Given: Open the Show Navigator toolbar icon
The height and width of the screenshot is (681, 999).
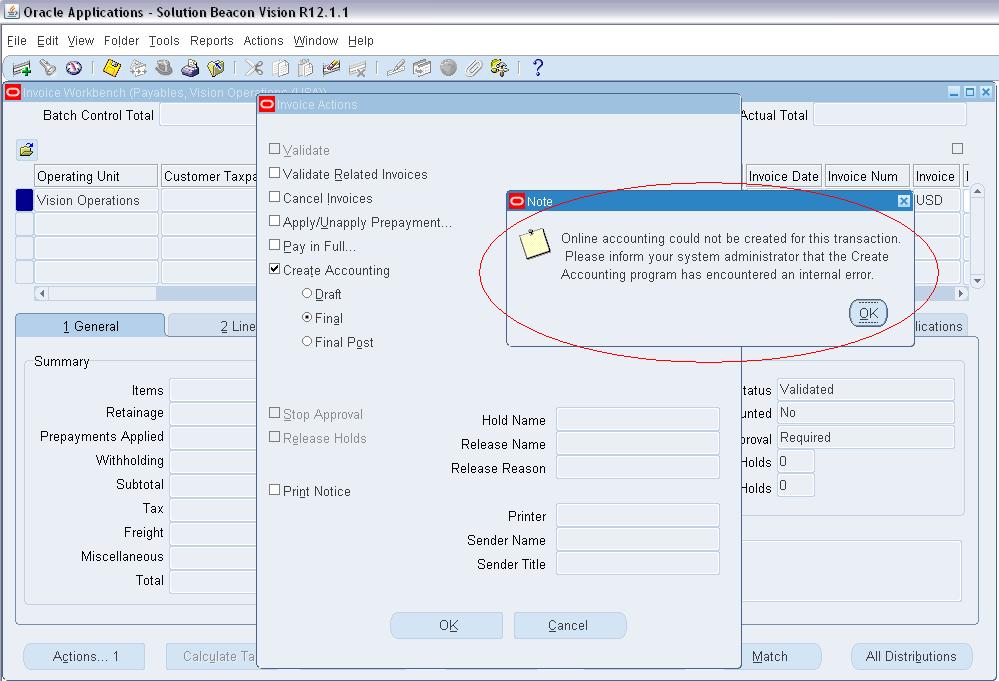Looking at the screenshot, I should [73, 68].
